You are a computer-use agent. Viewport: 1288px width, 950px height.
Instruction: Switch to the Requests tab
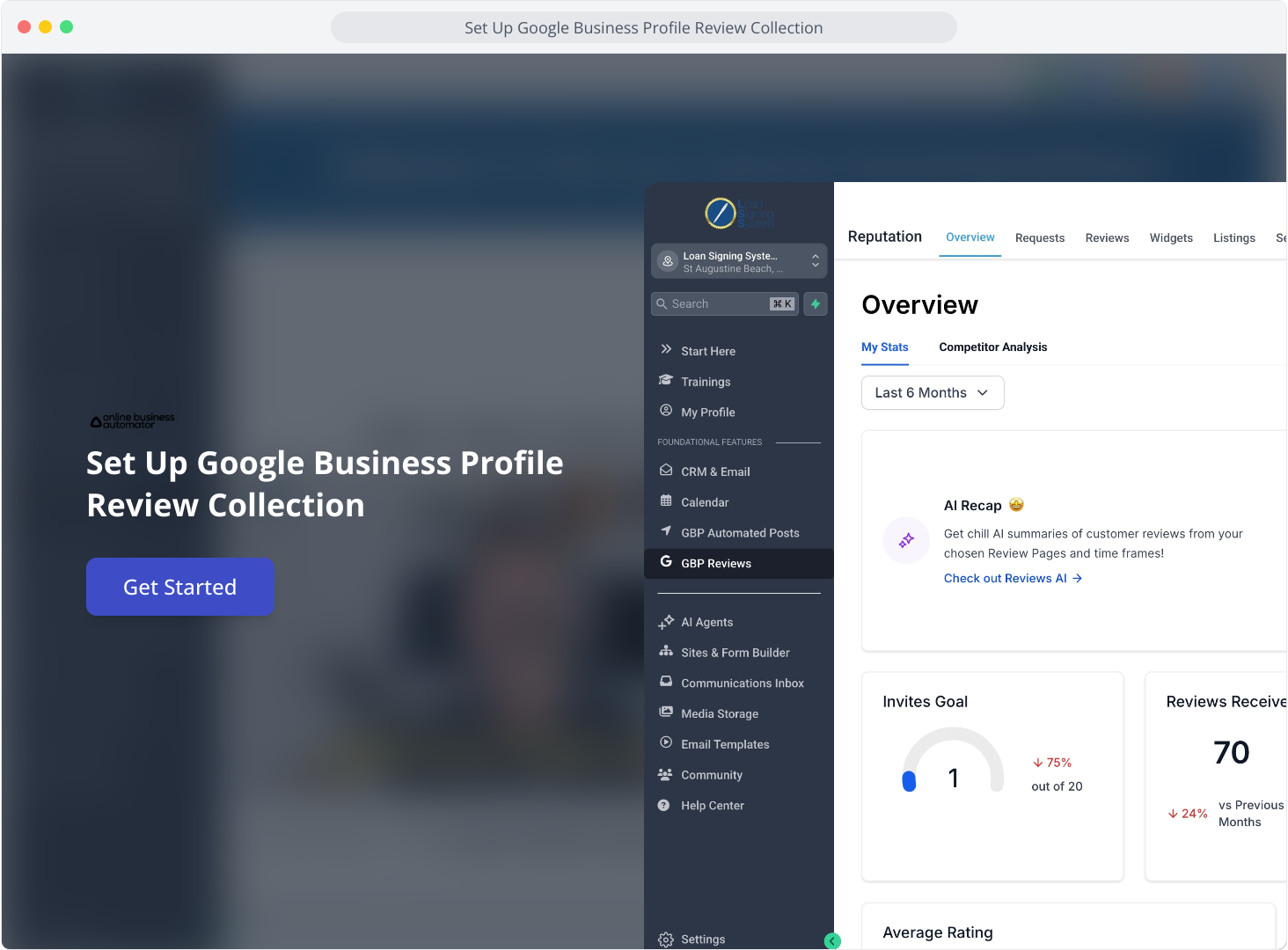pos(1040,238)
